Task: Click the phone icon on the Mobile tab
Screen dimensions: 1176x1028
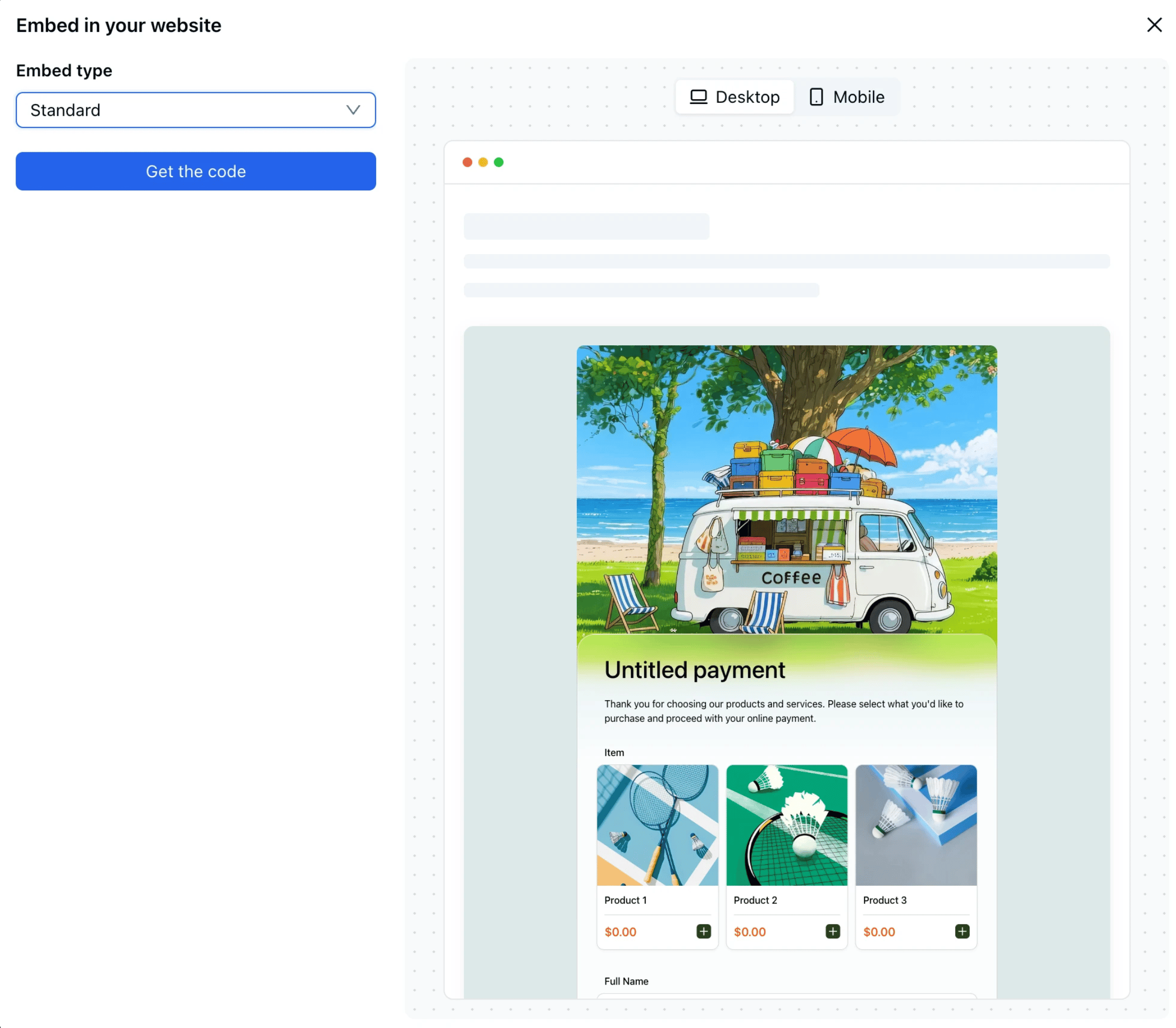Action: click(816, 97)
